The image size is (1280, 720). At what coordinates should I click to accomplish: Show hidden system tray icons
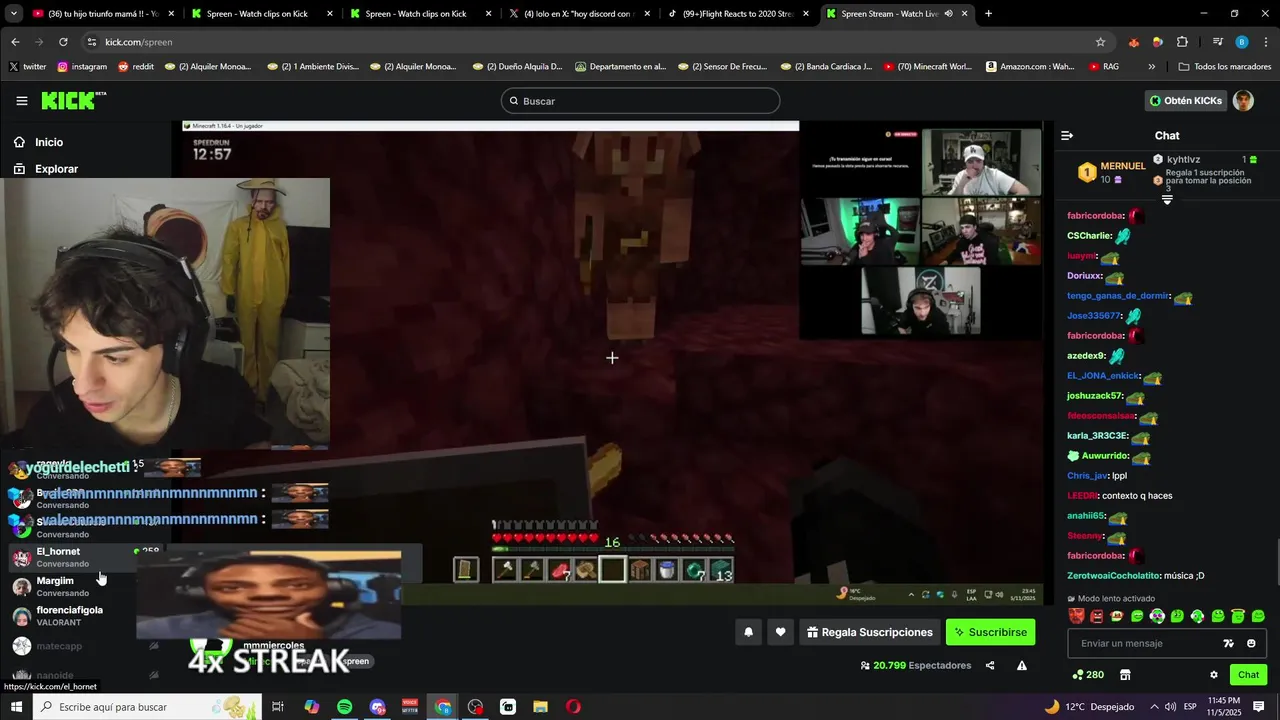pos(1153,707)
